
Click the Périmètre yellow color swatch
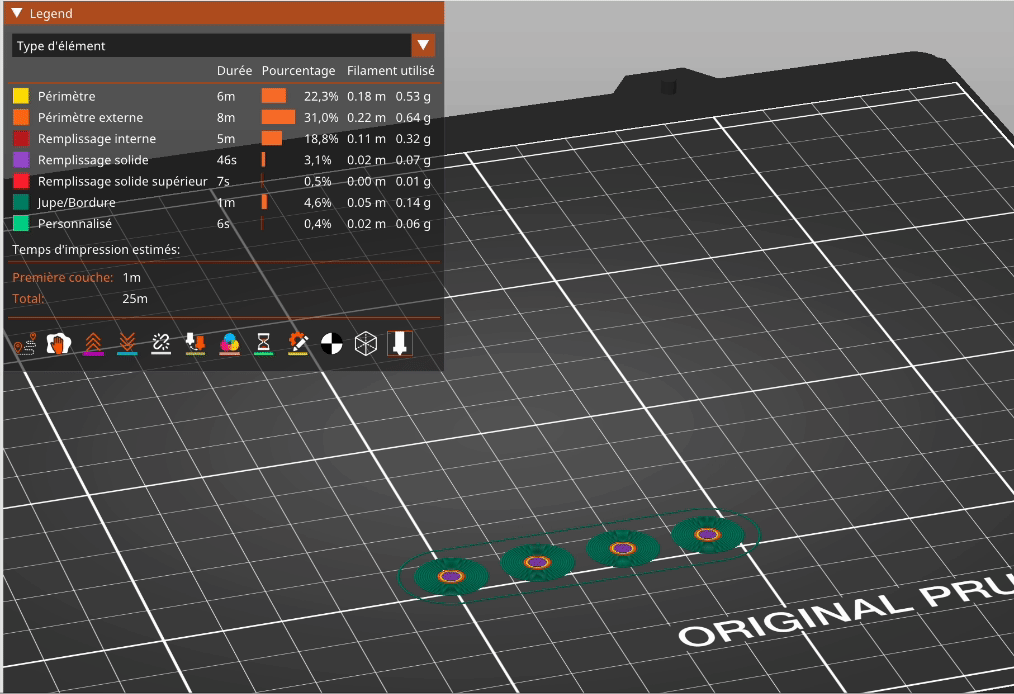tap(21, 96)
